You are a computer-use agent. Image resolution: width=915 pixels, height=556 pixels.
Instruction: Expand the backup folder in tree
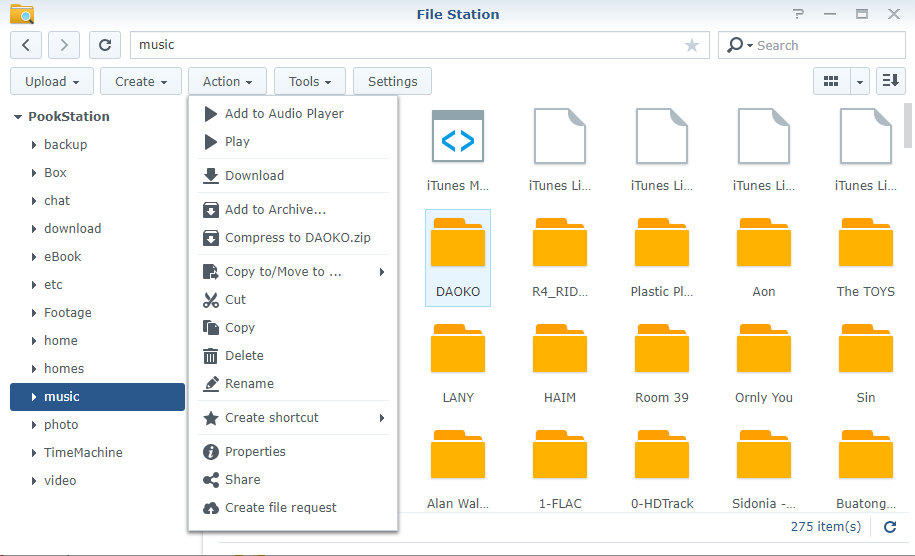pyautogui.click(x=34, y=145)
